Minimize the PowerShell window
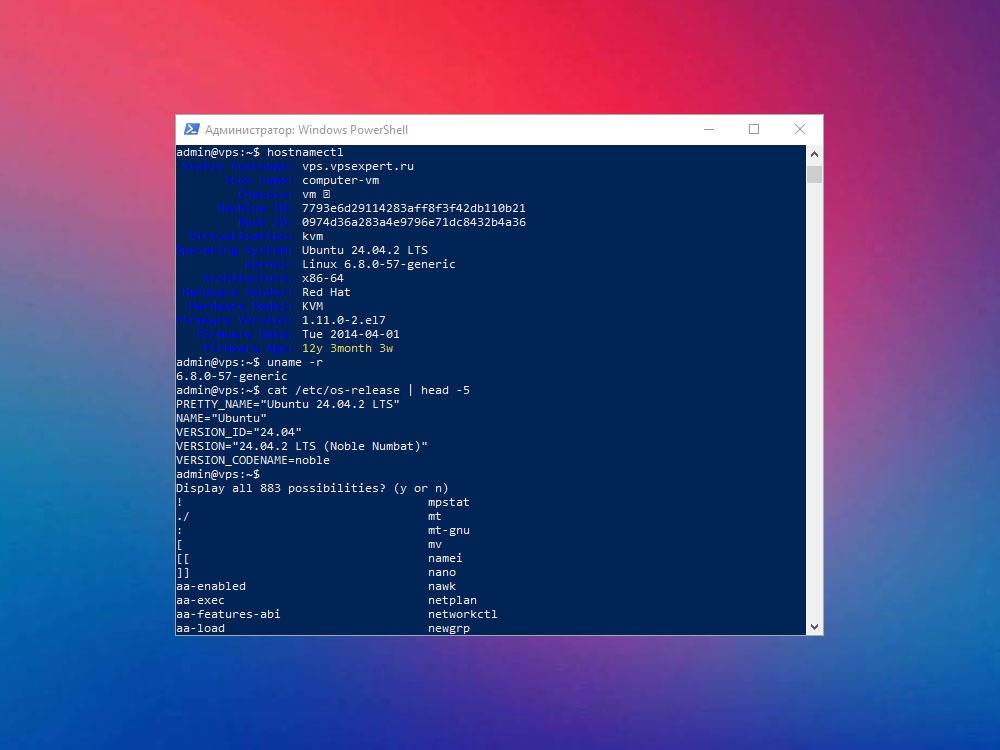The height and width of the screenshot is (750, 1000). 709,129
